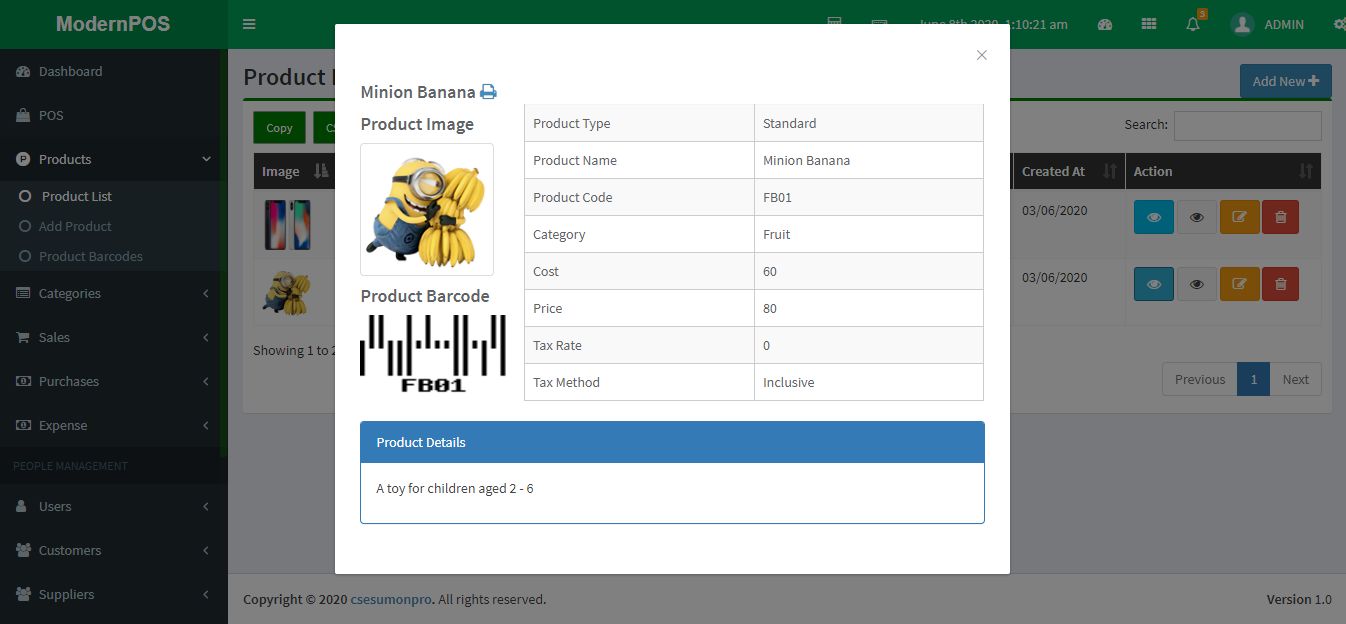Click the Product Details panel header
The height and width of the screenshot is (624, 1346).
(672, 442)
